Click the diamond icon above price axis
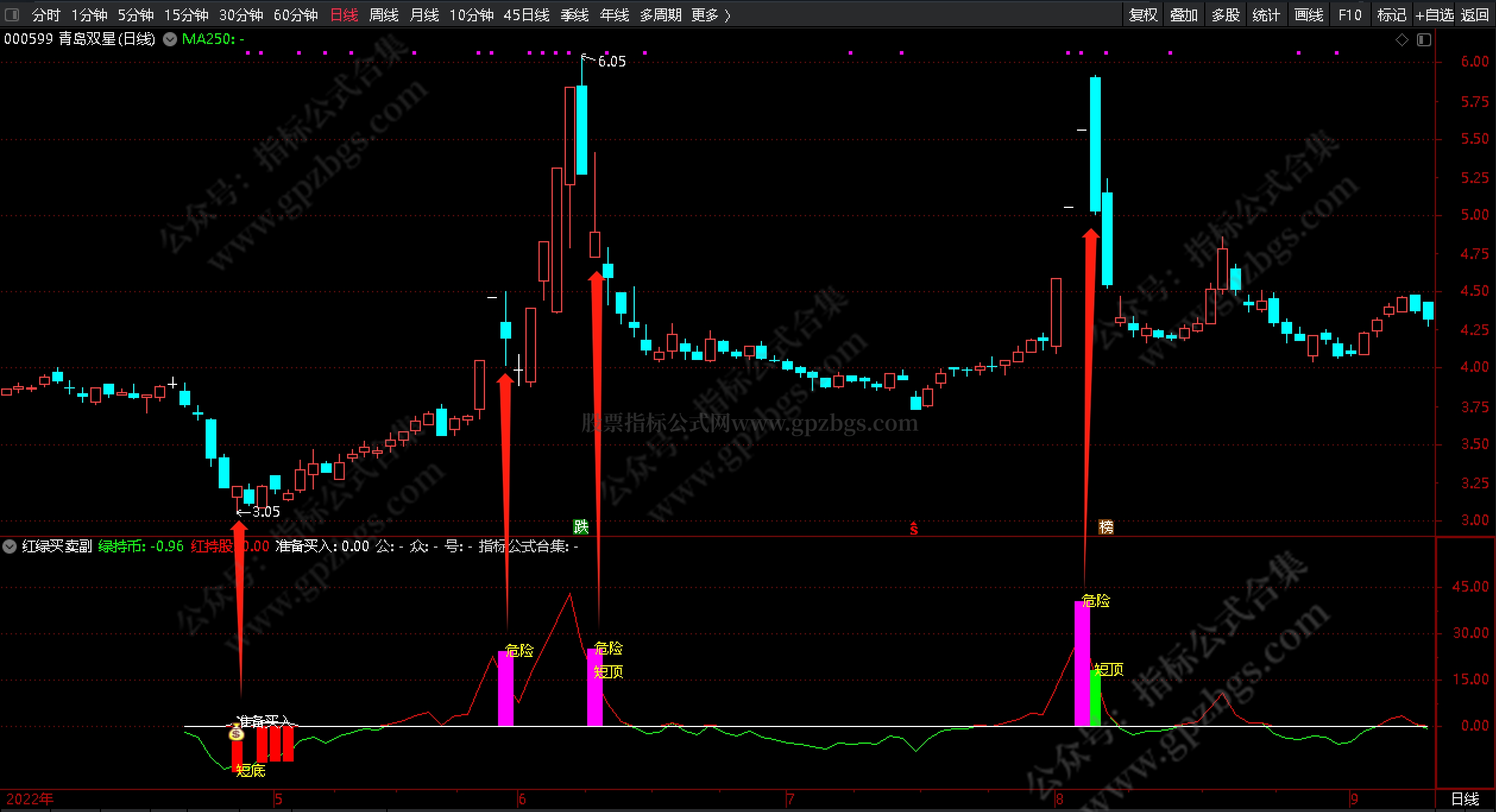 [1402, 40]
